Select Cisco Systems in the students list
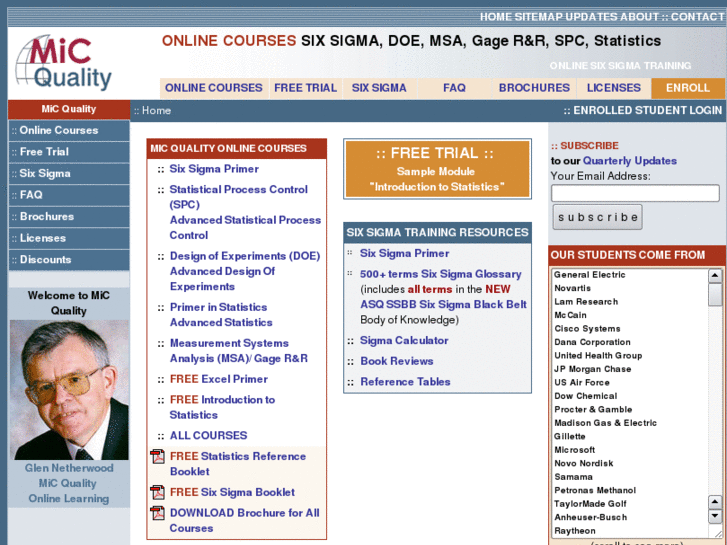Image resolution: width=727 pixels, height=545 pixels. tap(587, 328)
